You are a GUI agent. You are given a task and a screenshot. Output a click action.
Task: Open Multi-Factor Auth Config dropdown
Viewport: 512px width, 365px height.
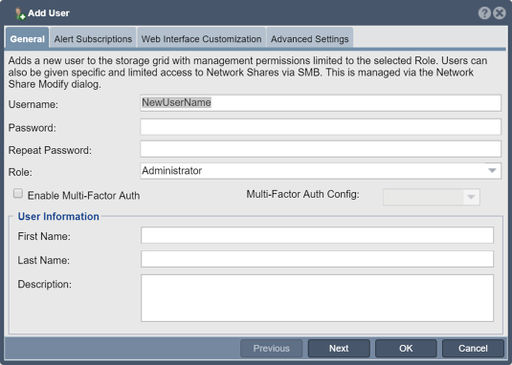click(x=431, y=197)
